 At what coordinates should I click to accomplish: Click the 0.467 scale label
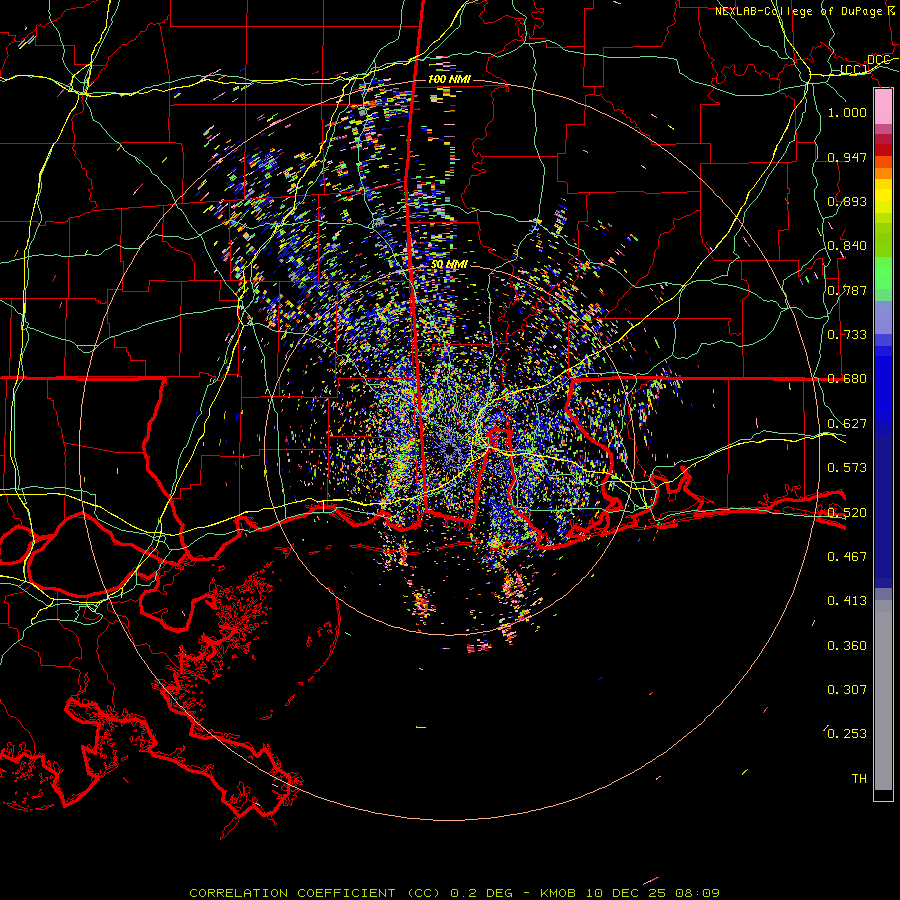847,557
